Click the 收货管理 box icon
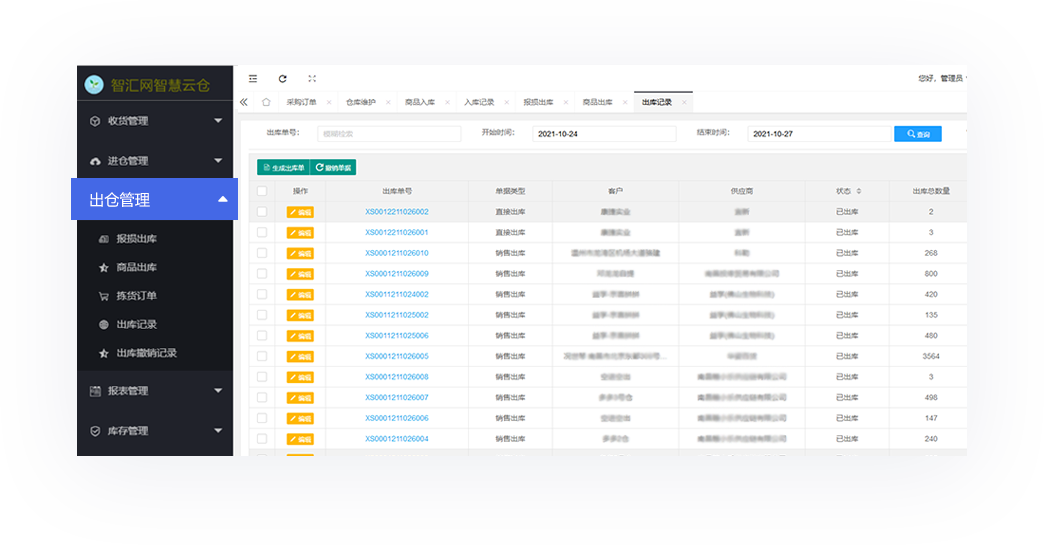Image resolution: width=1044 pixels, height=545 pixels. [x=95, y=121]
